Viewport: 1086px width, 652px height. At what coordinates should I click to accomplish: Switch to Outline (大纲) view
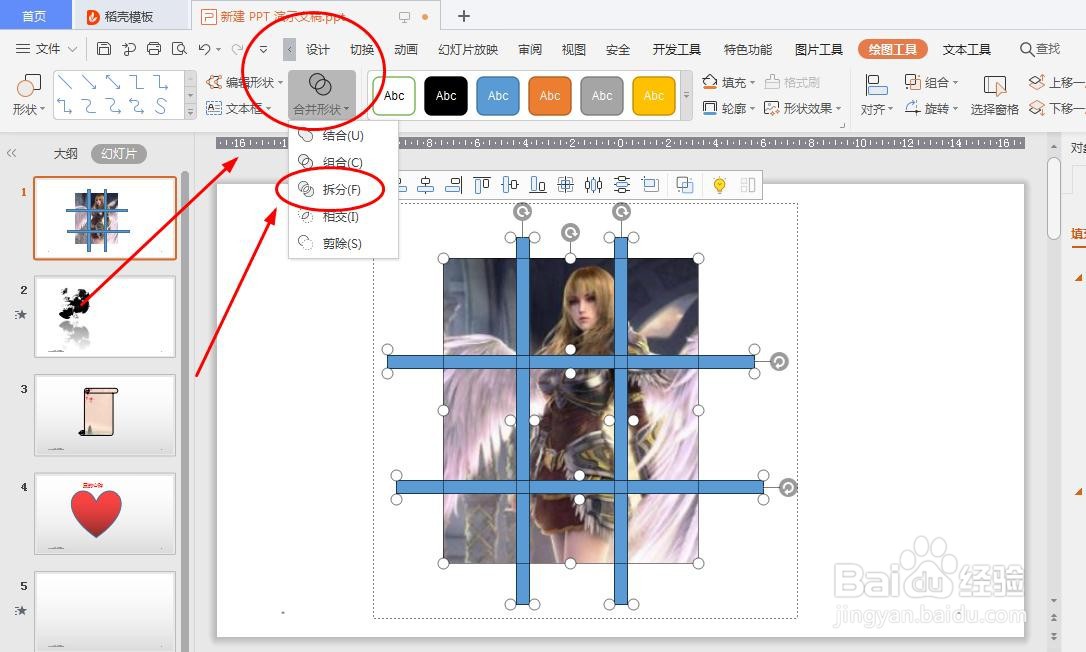pyautogui.click(x=66, y=154)
